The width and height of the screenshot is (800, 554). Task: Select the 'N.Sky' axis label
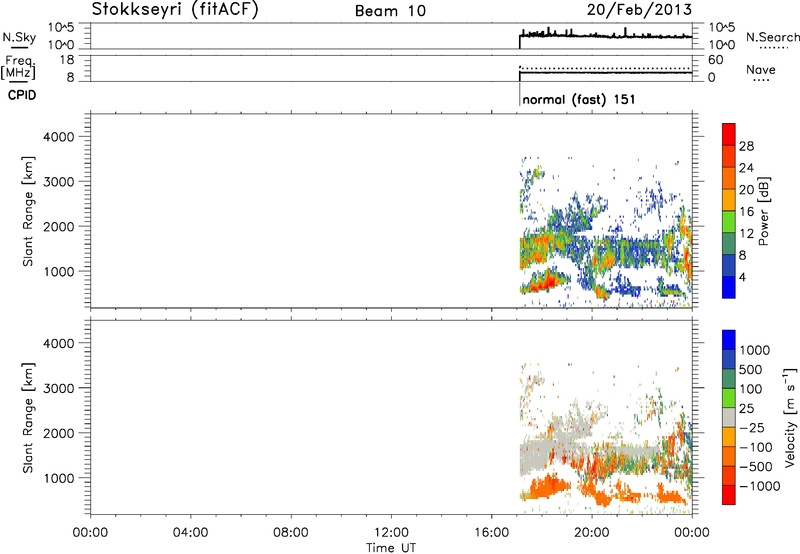click(19, 37)
